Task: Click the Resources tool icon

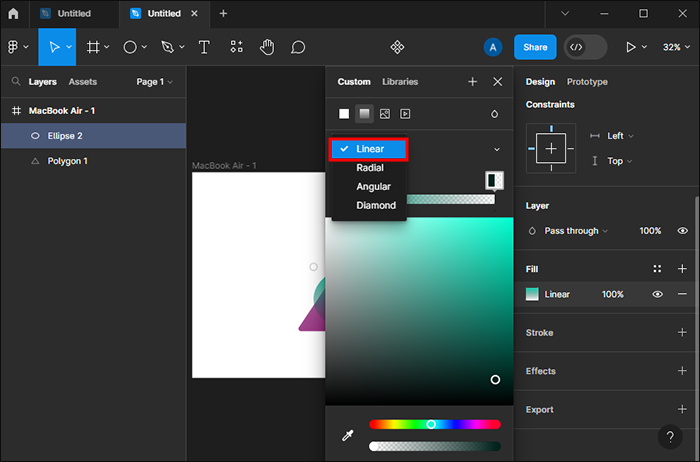Action: 236,47
